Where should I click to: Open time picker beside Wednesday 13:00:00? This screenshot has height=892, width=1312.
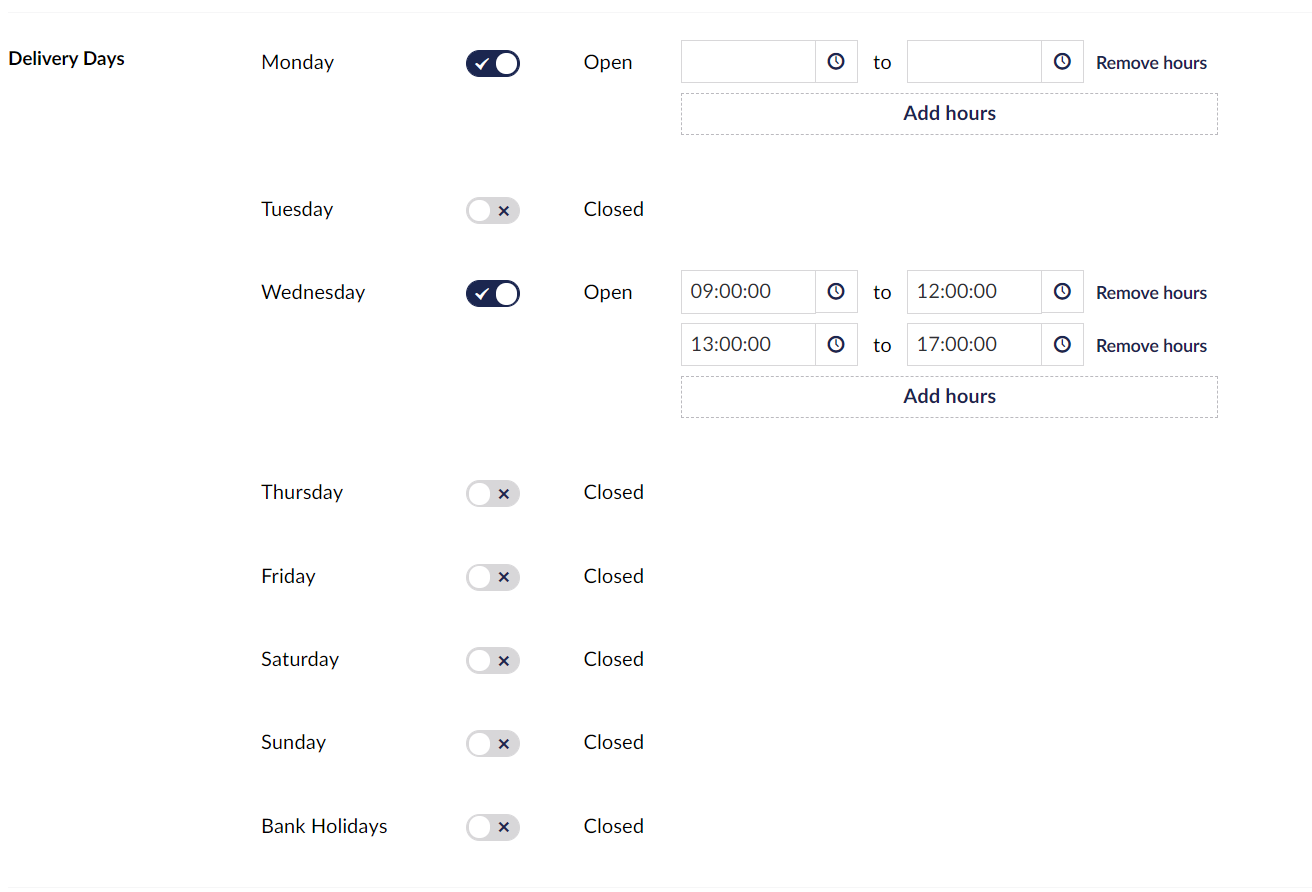coord(836,345)
